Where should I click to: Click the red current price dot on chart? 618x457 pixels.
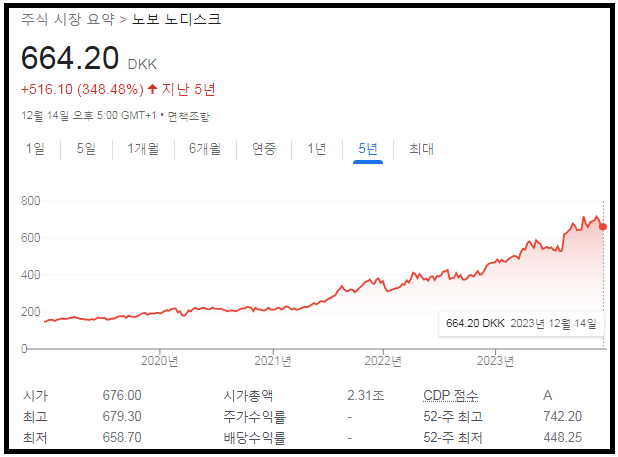point(603,227)
